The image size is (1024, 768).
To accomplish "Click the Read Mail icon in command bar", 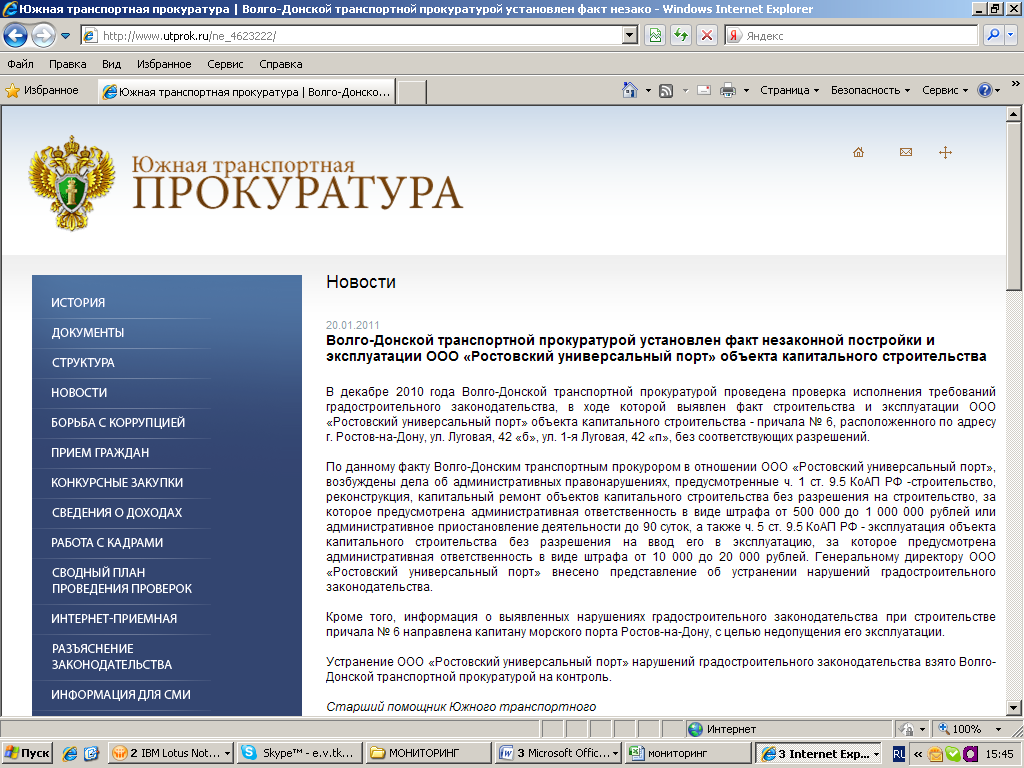I will pos(704,91).
